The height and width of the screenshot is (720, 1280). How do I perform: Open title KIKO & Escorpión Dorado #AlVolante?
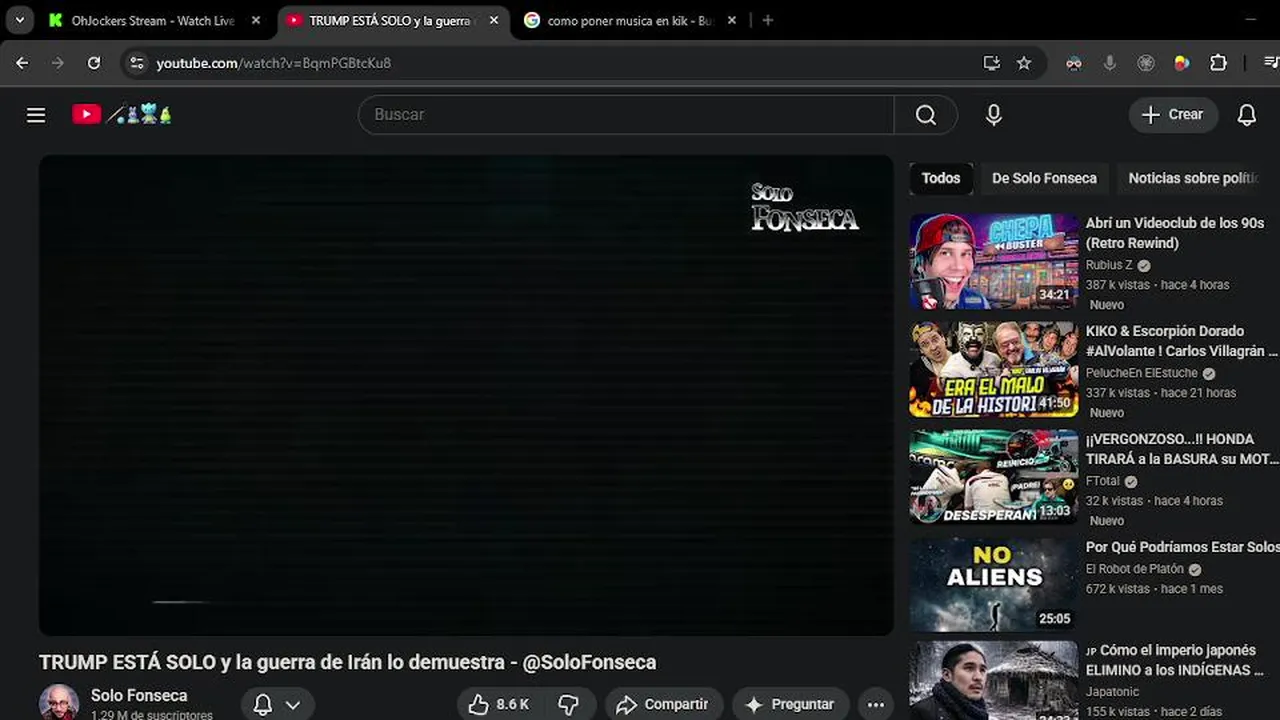click(x=1182, y=341)
